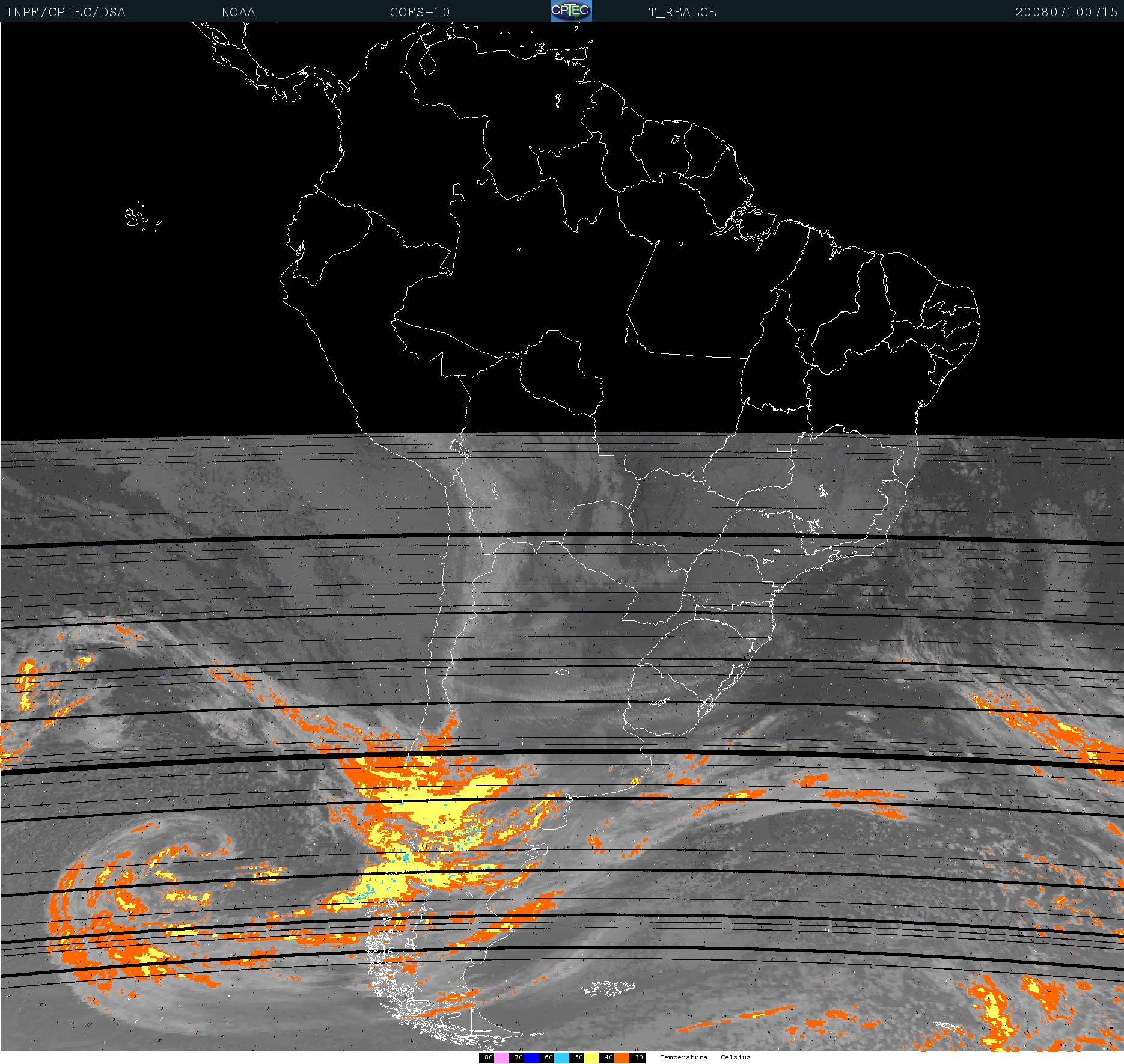
Task: Click the 200807100715 timestamp
Action: pyautogui.click(x=1066, y=12)
